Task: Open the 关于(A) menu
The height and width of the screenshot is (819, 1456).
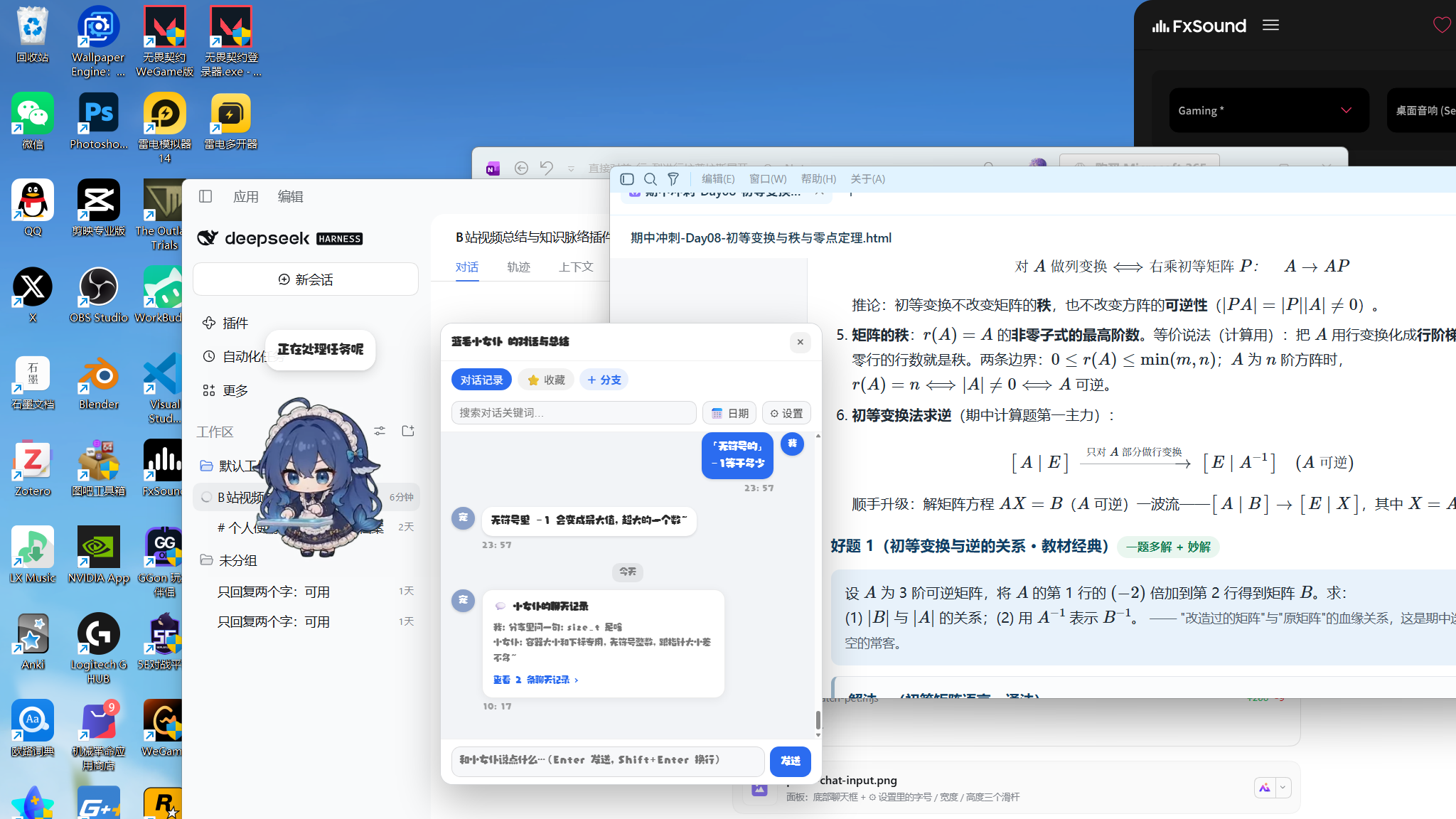Action: [867, 179]
